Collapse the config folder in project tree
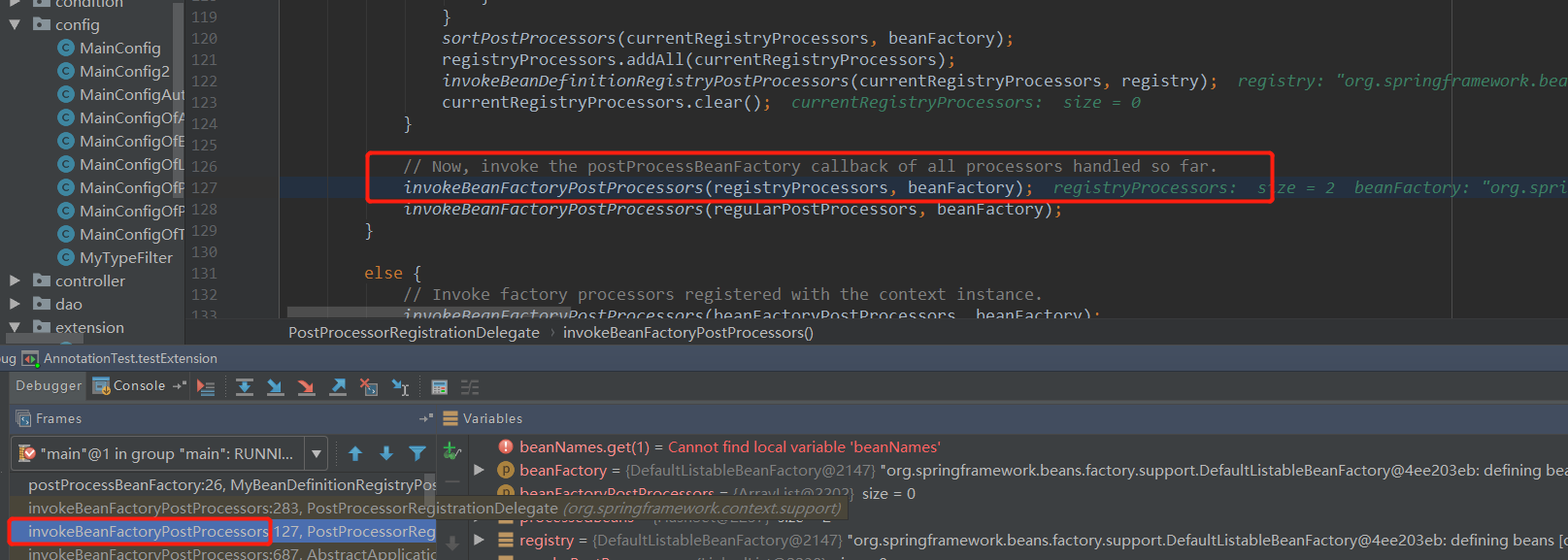Viewport: 1568px width, 560px height. click(15, 24)
